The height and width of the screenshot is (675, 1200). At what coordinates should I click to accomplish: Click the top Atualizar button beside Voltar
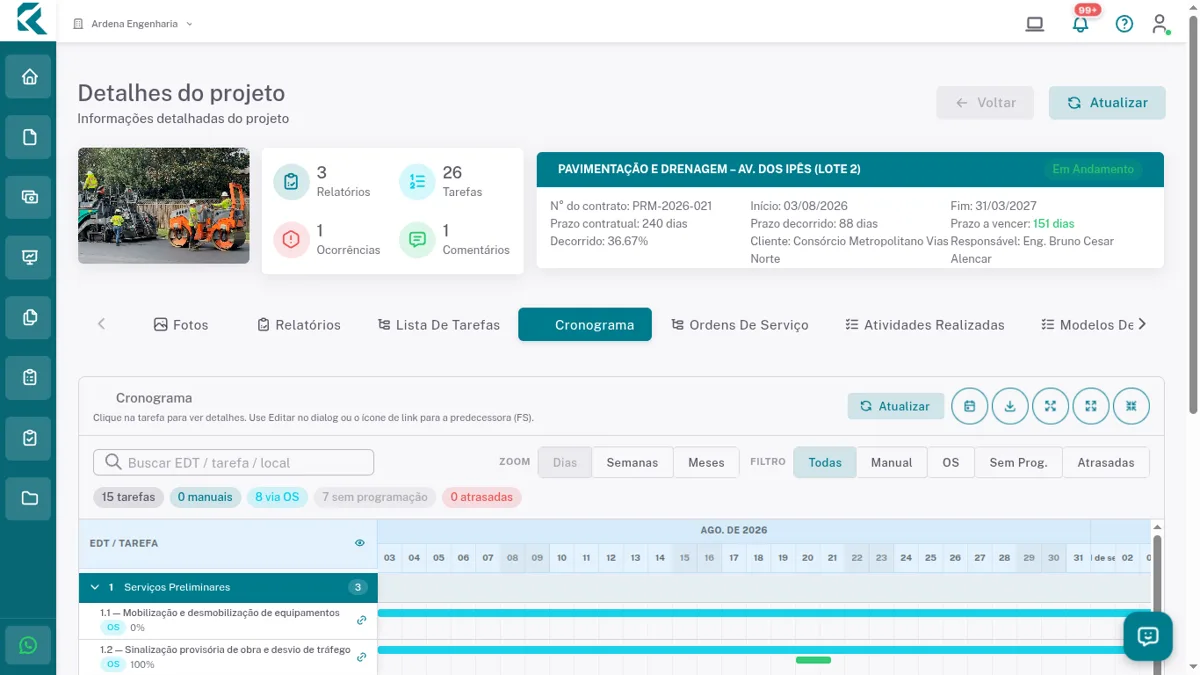(x=1107, y=102)
